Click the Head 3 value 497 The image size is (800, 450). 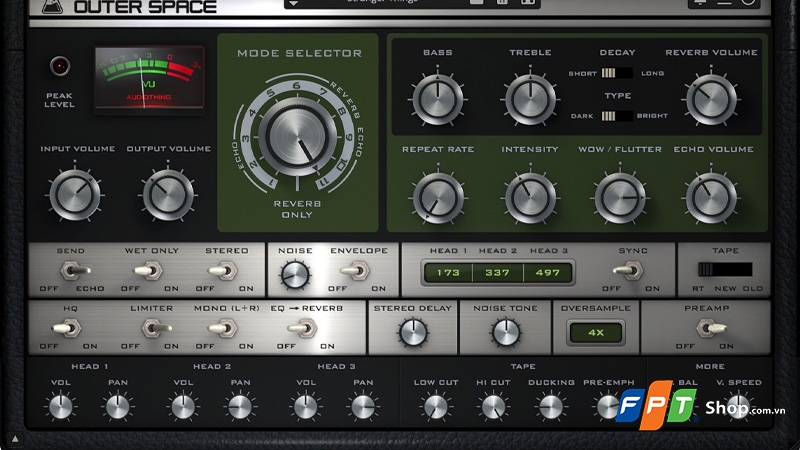(547, 272)
